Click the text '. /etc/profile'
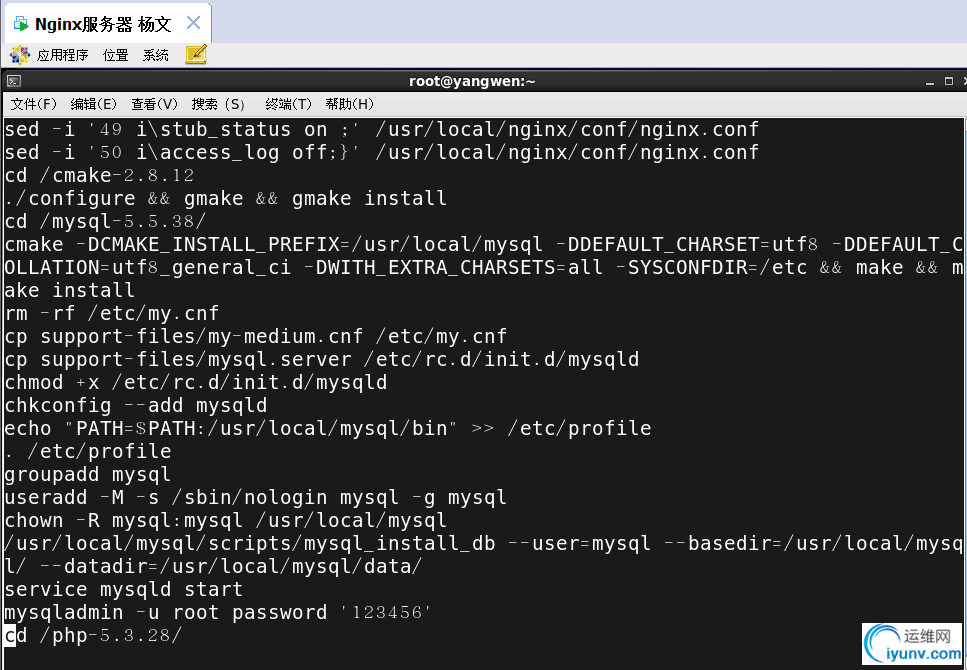This screenshot has width=967, height=670. point(88,452)
